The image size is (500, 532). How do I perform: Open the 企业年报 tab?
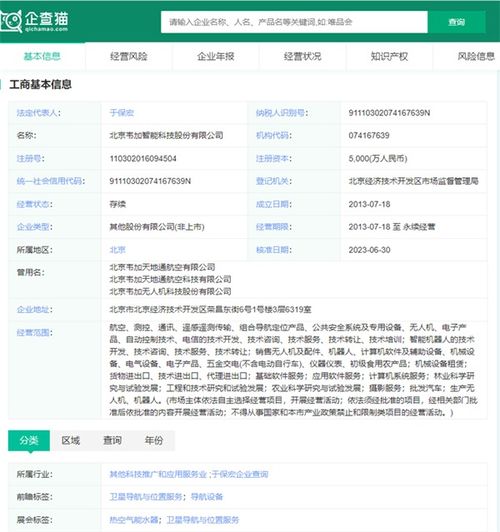click(216, 56)
